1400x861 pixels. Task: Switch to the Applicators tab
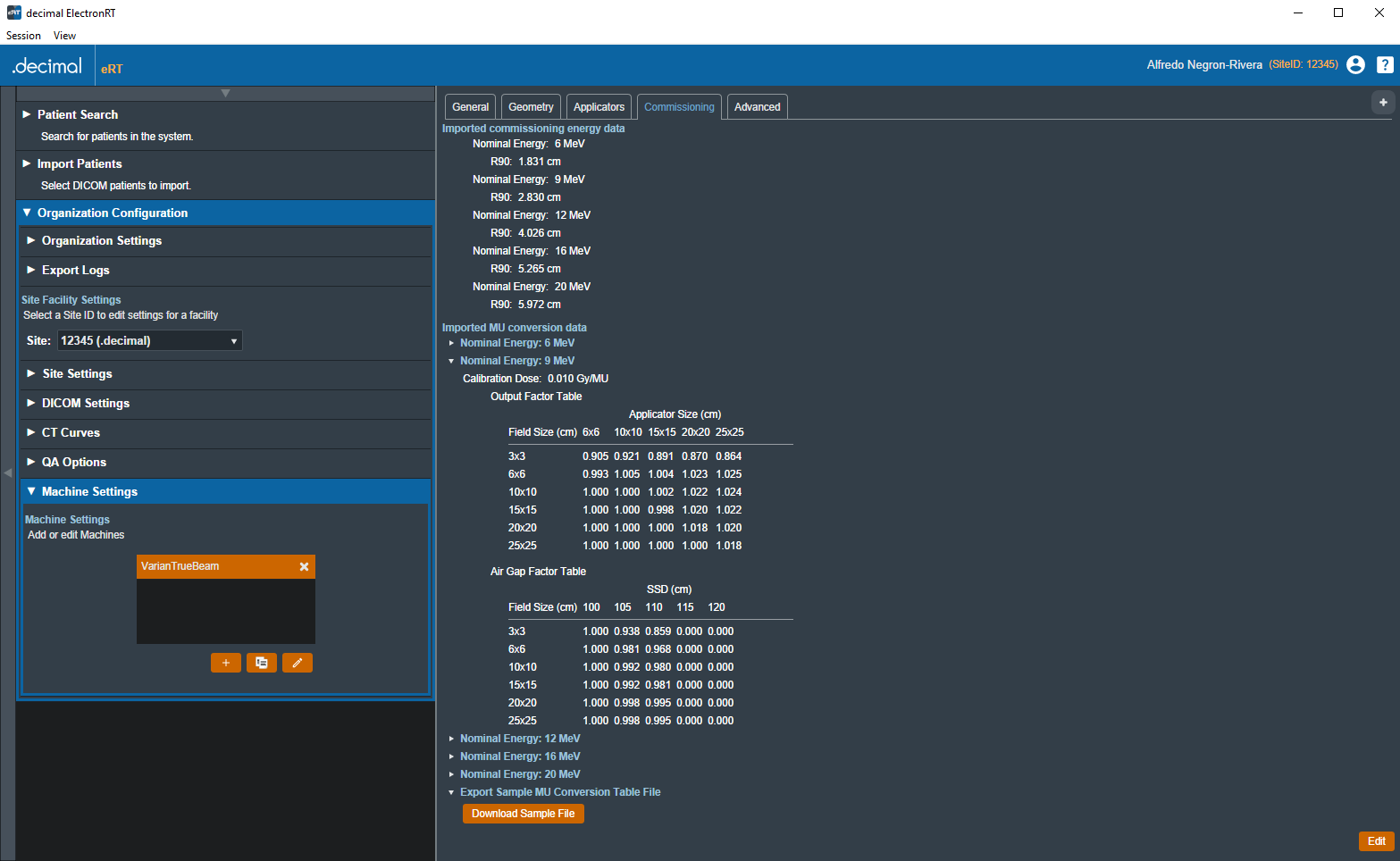pos(599,107)
